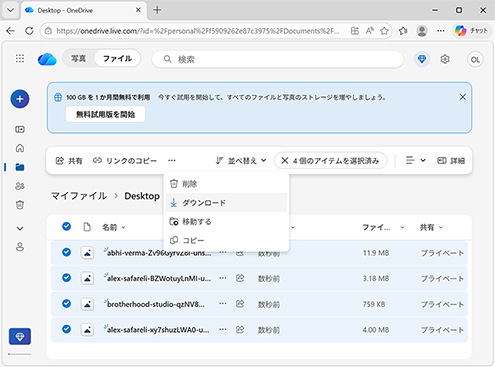The height and width of the screenshot is (367, 495).
Task: Click share icon on alex-safareli-xy7shuzLWA0 row
Action: click(x=240, y=330)
